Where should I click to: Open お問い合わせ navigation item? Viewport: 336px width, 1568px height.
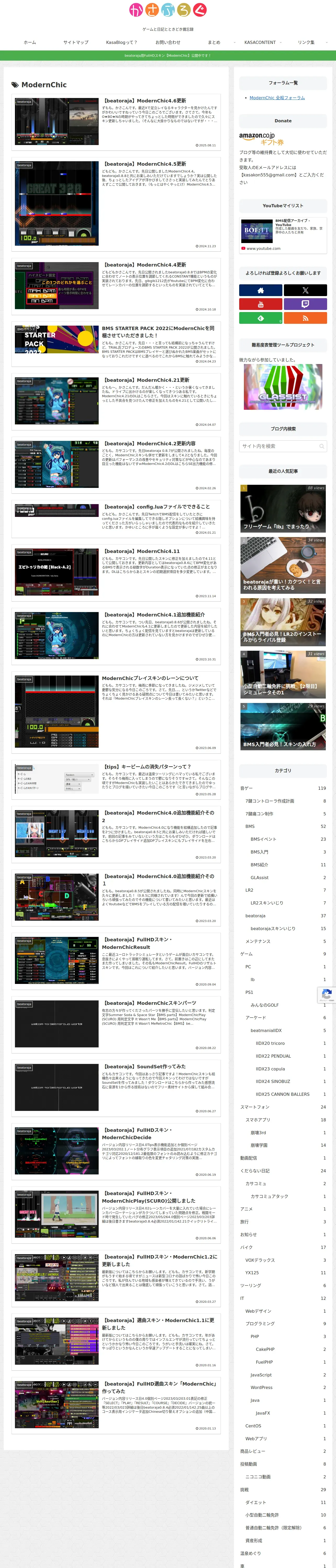[168, 43]
